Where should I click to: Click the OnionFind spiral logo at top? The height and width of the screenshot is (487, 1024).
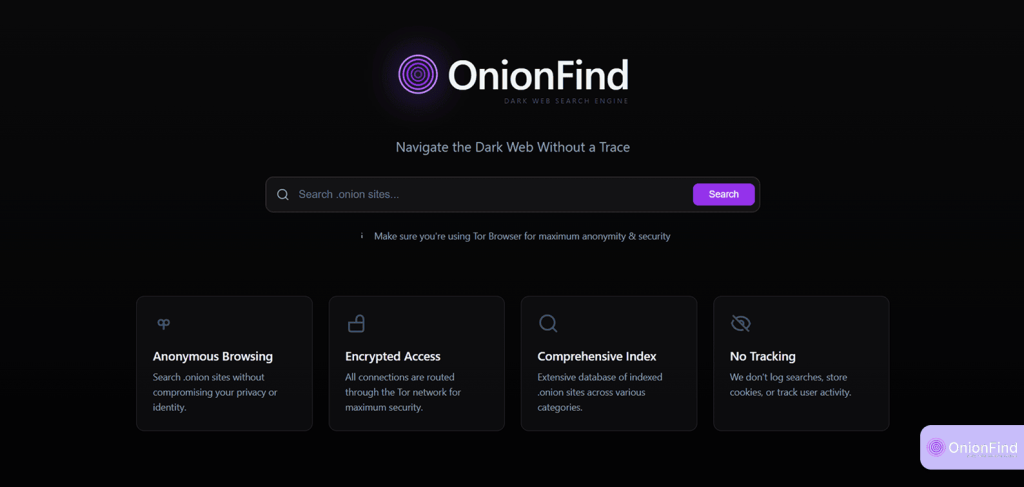click(418, 74)
